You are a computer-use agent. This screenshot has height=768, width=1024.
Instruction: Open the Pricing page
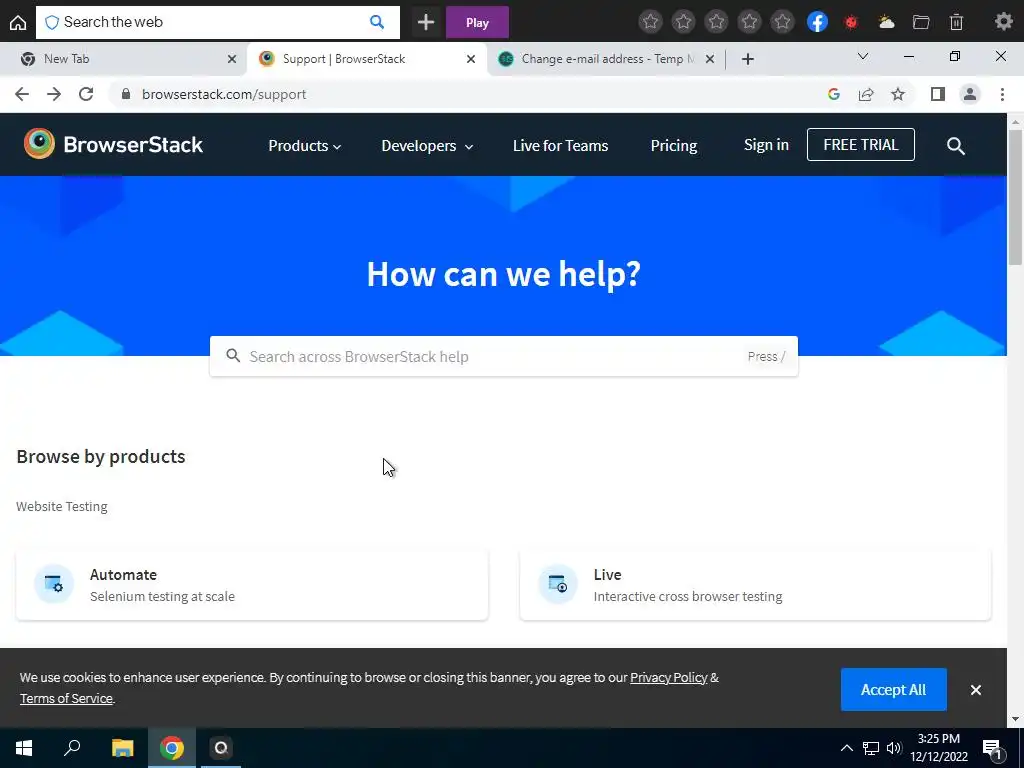point(674,146)
